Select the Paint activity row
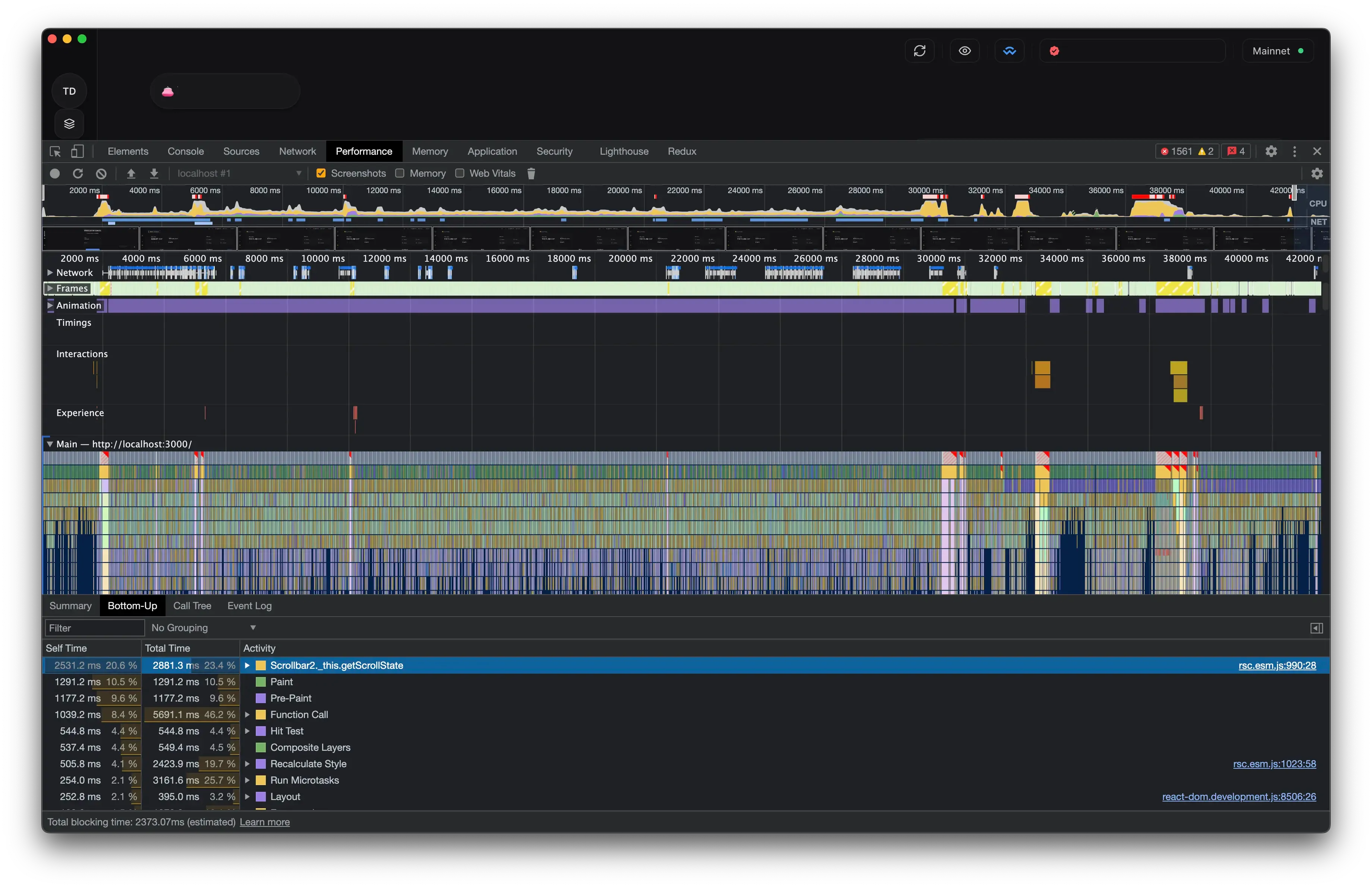1372x888 pixels. click(x=686, y=682)
